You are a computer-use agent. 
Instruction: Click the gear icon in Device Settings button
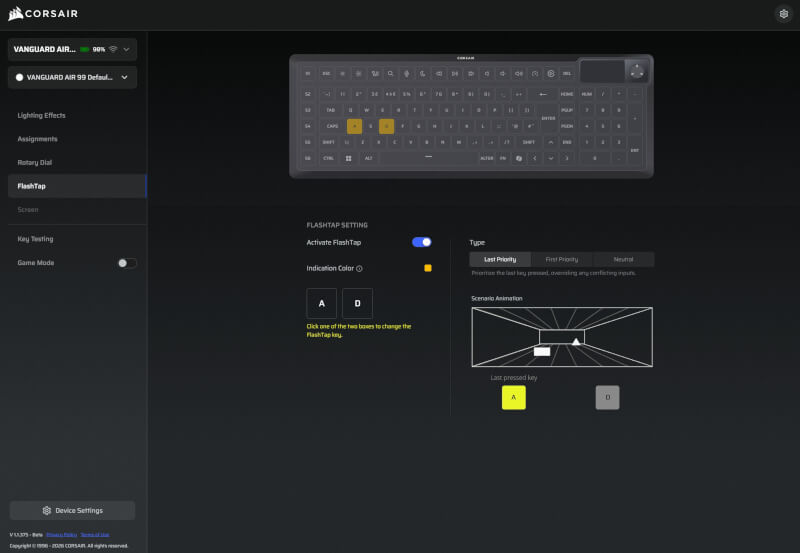(47, 511)
